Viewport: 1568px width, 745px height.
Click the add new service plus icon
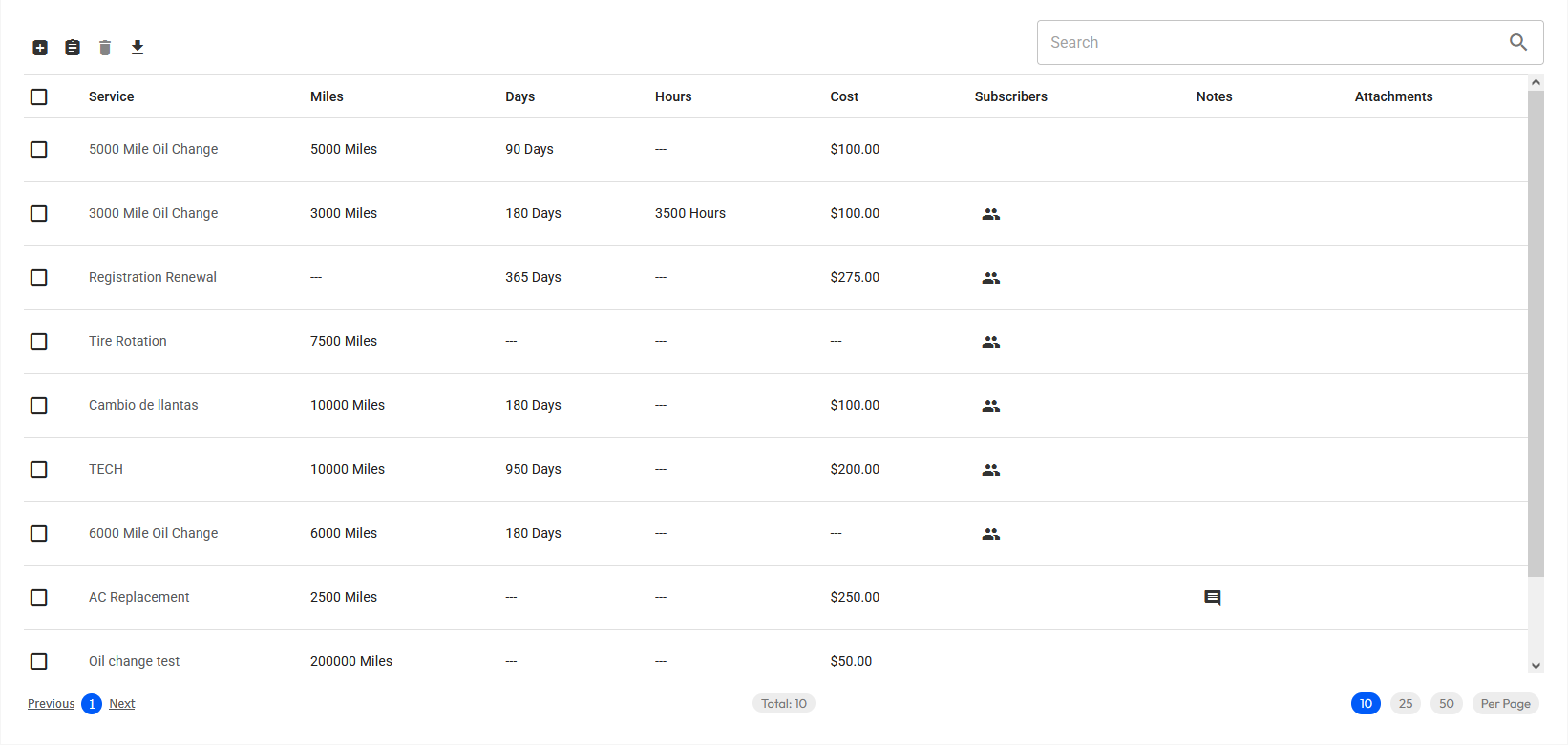tap(40, 48)
